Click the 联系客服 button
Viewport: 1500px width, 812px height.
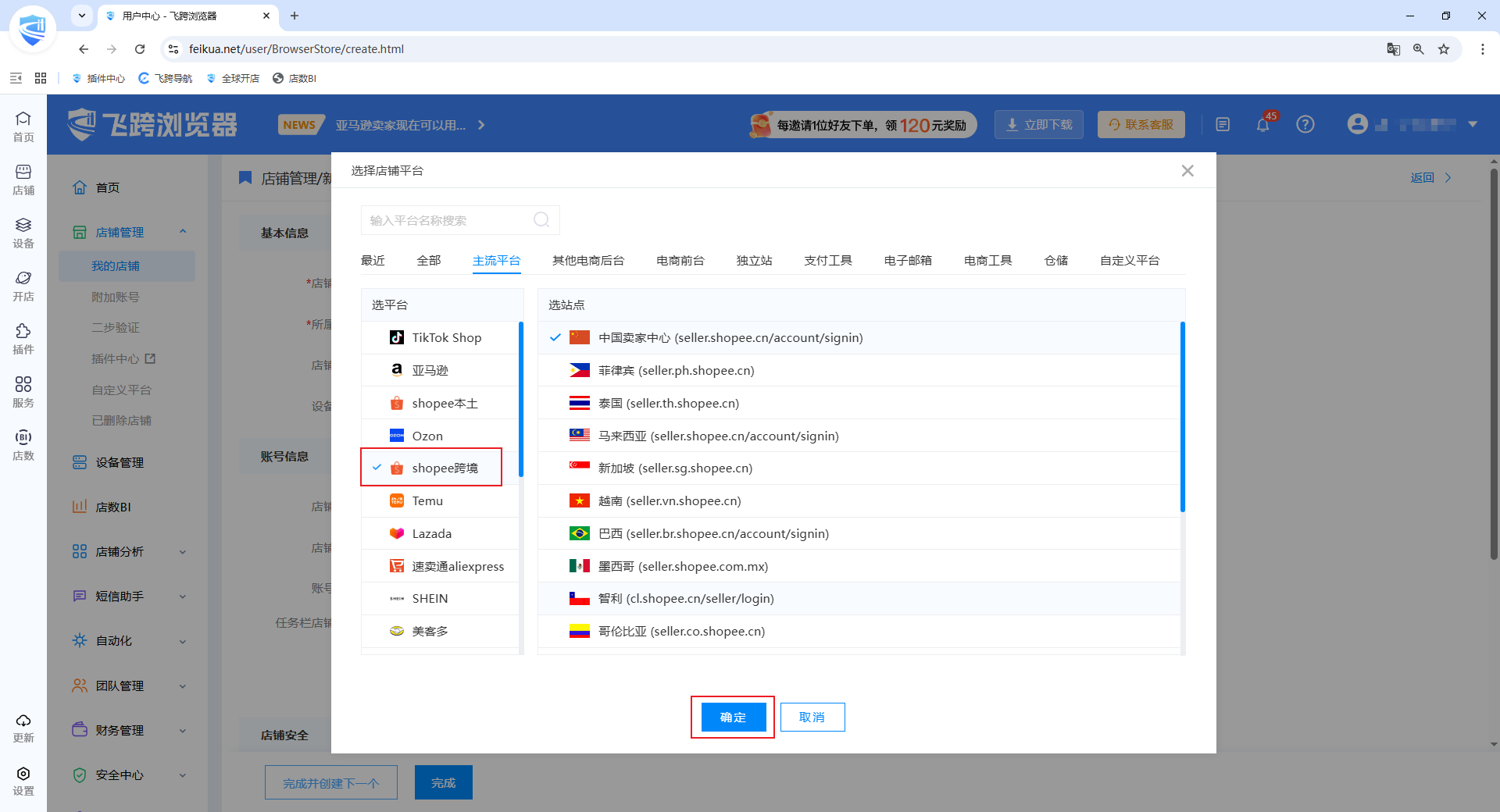tap(1141, 125)
